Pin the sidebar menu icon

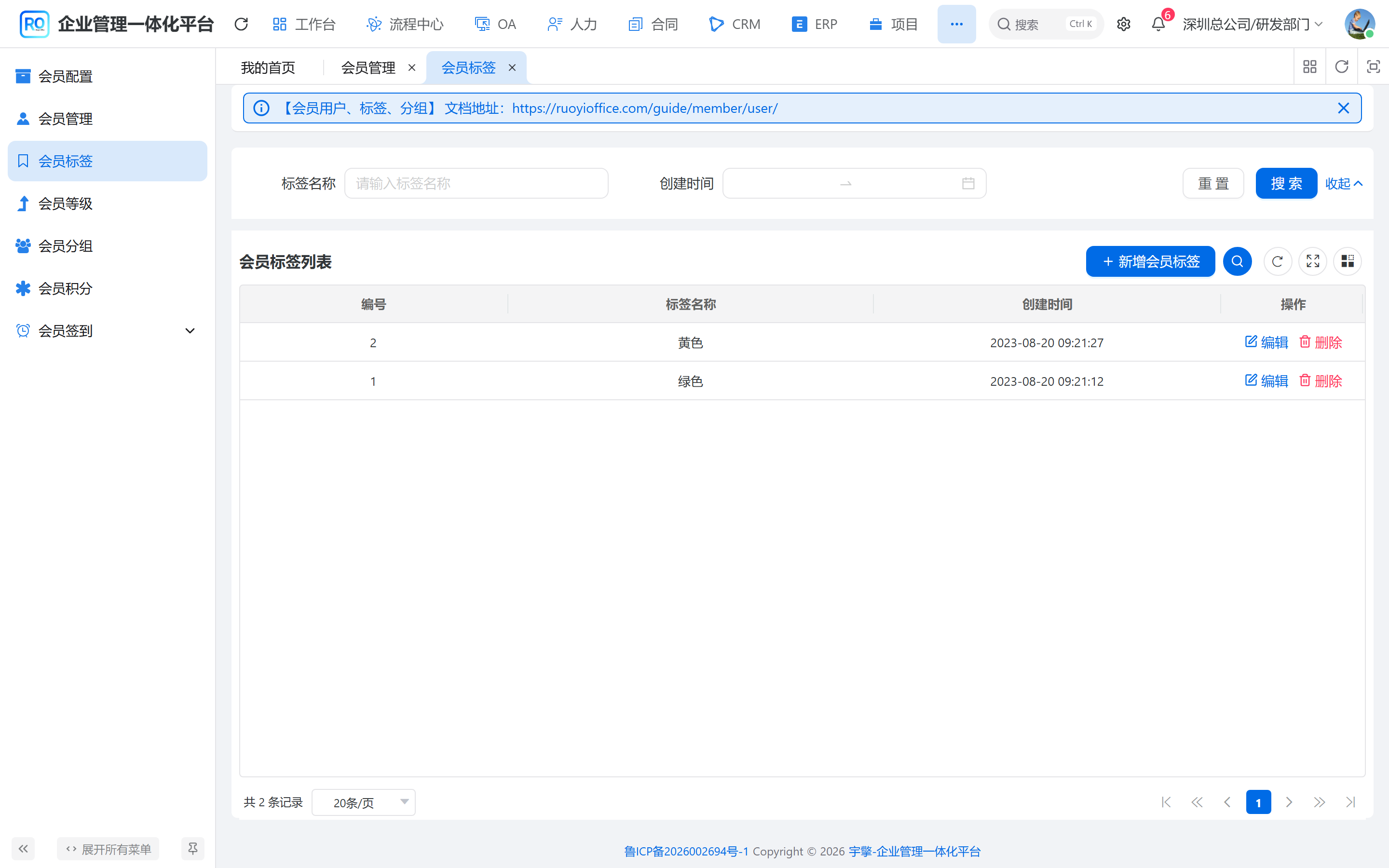pyautogui.click(x=193, y=849)
